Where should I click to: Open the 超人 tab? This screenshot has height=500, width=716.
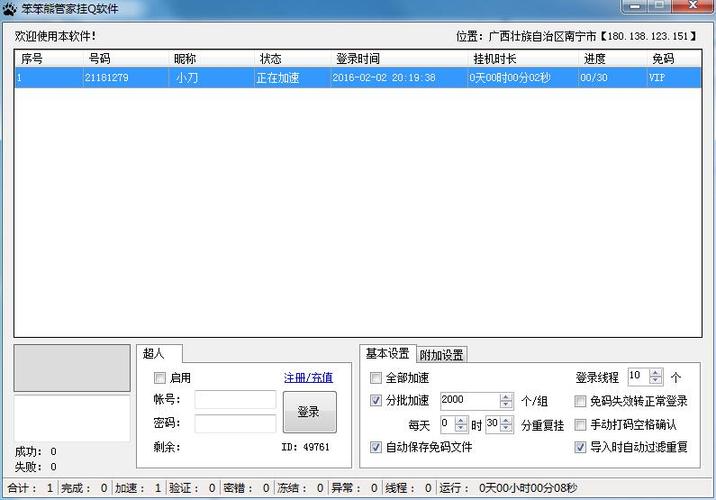(x=154, y=354)
